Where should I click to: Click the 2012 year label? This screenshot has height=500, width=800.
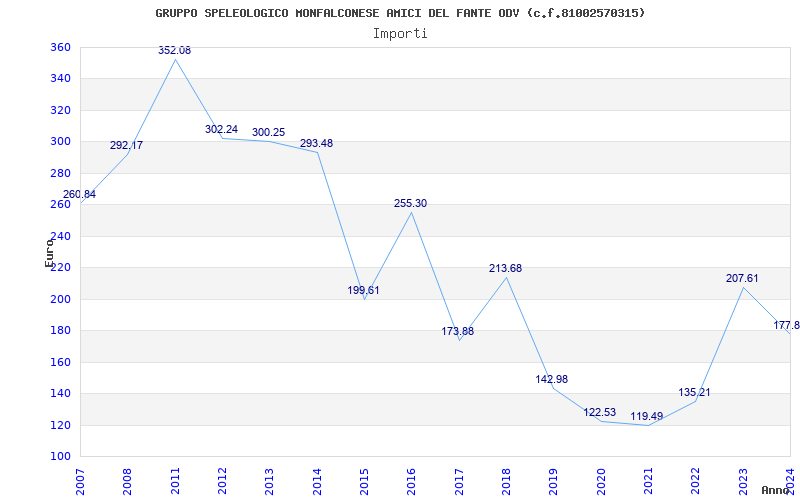coord(222,481)
